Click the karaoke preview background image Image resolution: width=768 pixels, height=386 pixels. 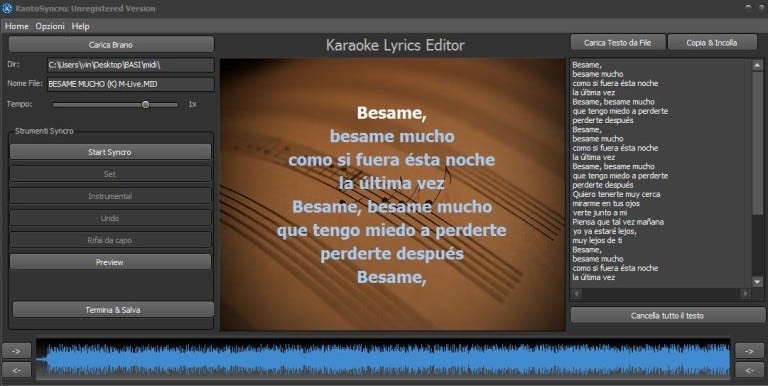(392, 194)
